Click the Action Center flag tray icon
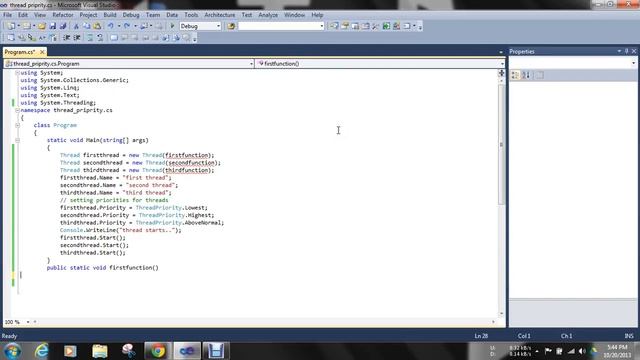640x360 pixels. click(x=548, y=351)
